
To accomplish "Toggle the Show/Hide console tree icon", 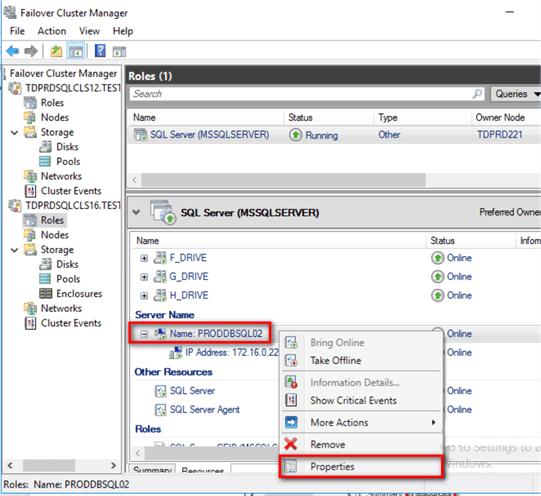I will pos(76,51).
